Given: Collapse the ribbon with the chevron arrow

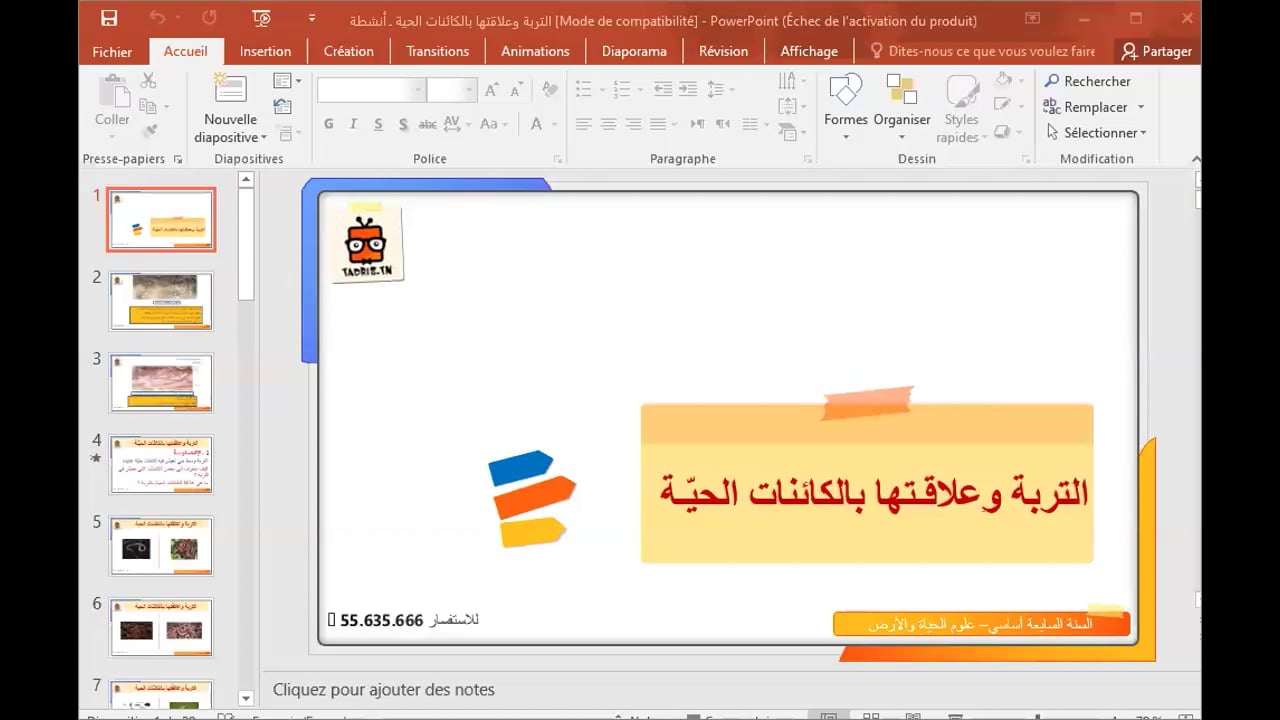Looking at the screenshot, I should [1195, 159].
